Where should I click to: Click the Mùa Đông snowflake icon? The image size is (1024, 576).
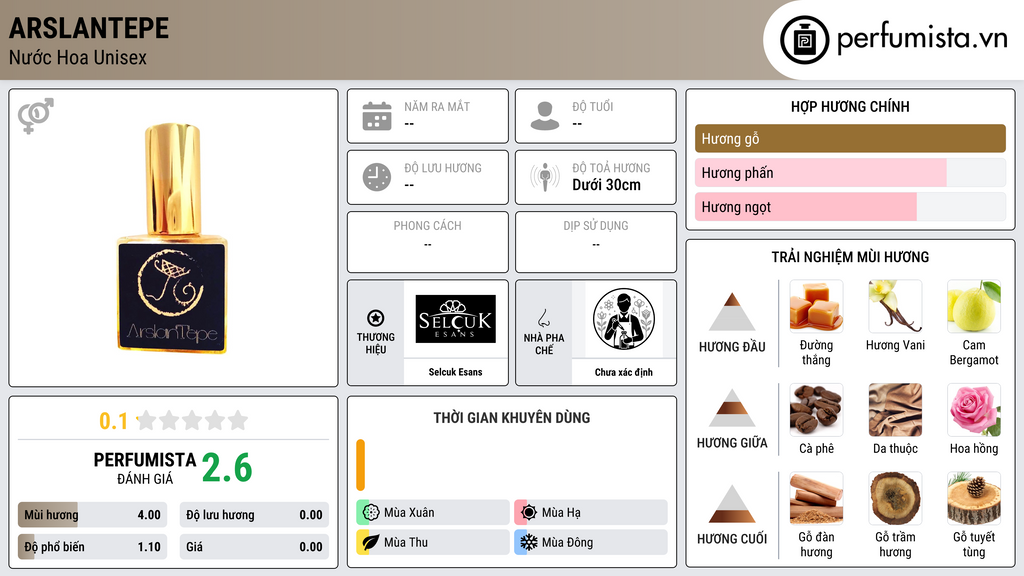[x=529, y=542]
